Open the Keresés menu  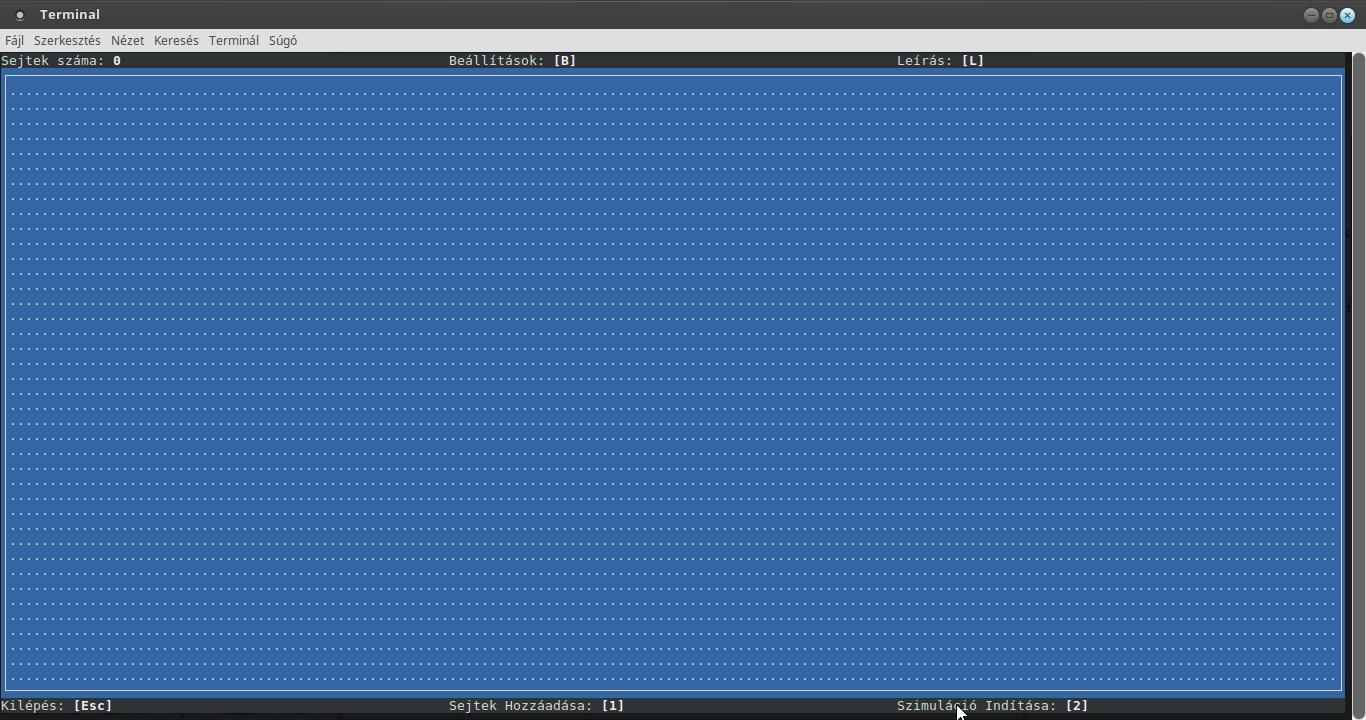pos(176,41)
